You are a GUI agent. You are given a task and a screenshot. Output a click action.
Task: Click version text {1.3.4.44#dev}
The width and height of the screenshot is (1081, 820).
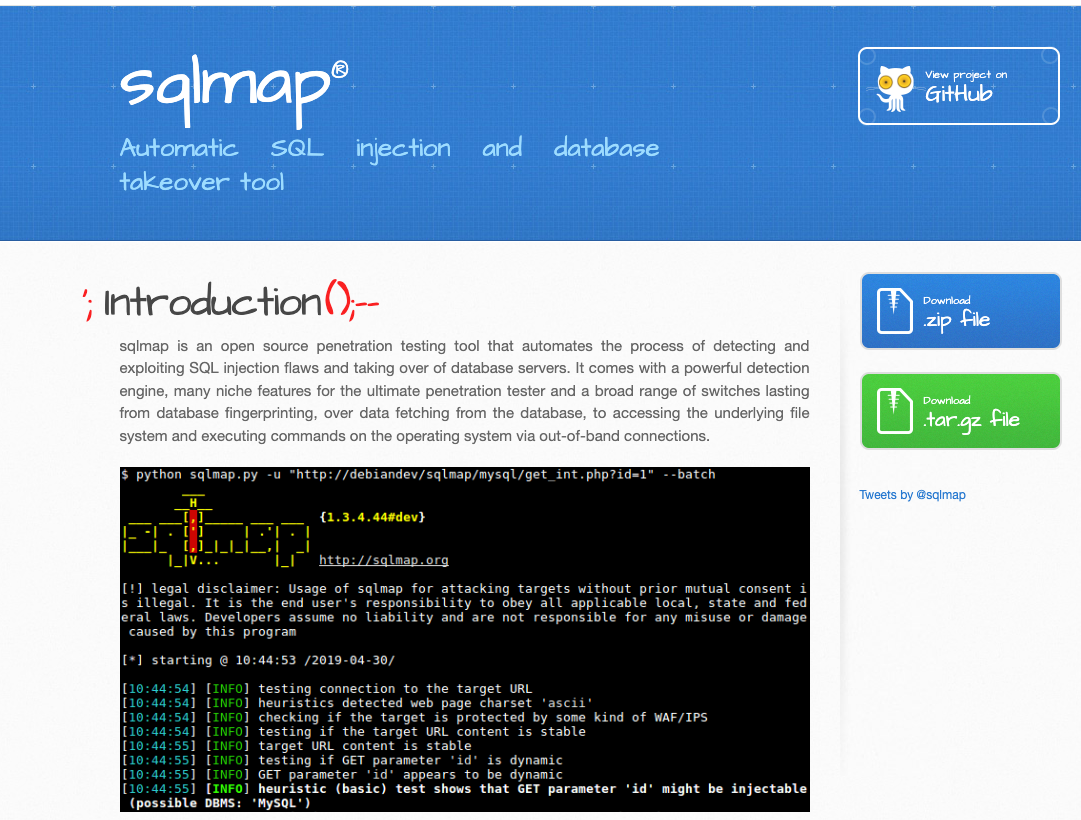[x=372, y=517]
